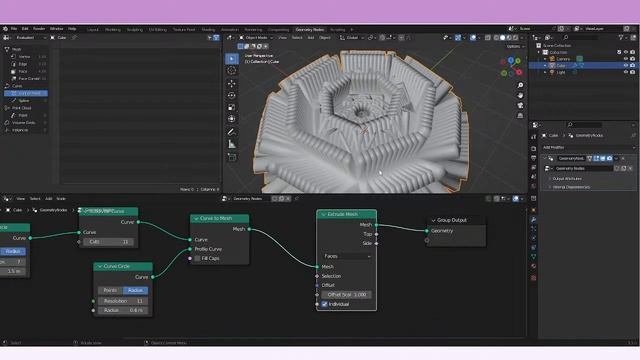Screen dimensions: 640x360
Task: Collapse the Extrude Mesh node chevron
Action: [323, 214]
